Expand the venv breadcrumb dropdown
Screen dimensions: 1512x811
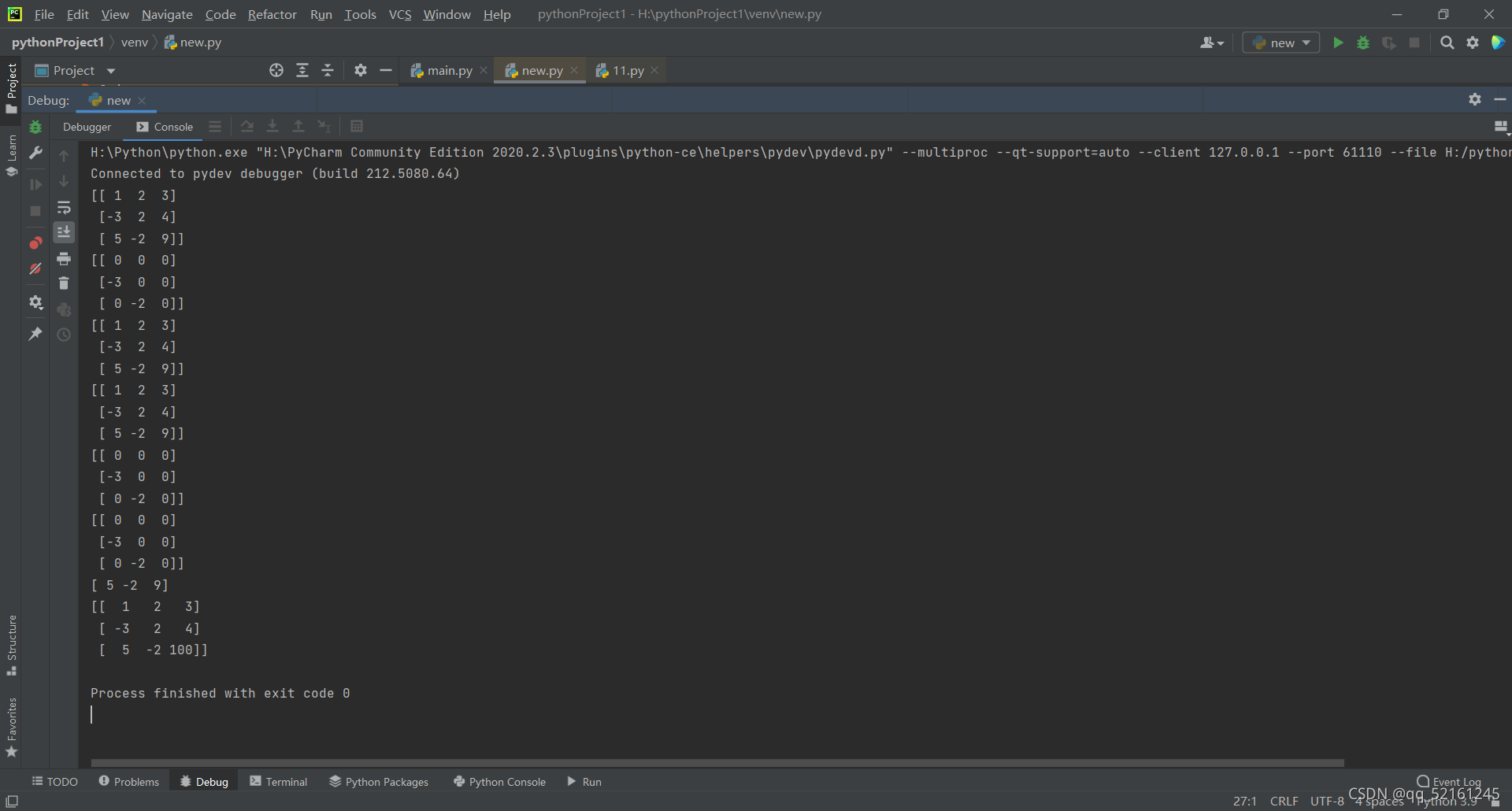pyautogui.click(x=135, y=42)
